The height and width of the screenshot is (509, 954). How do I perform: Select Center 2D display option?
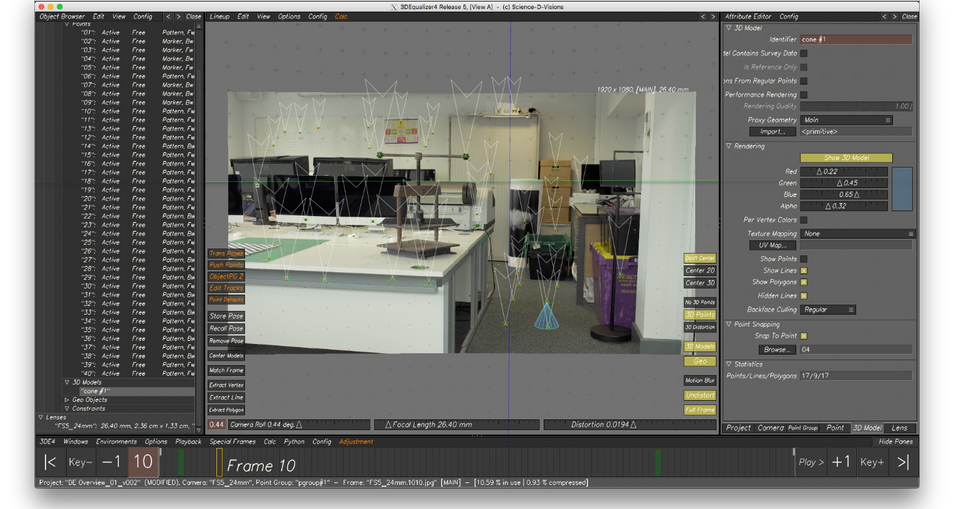(700, 271)
